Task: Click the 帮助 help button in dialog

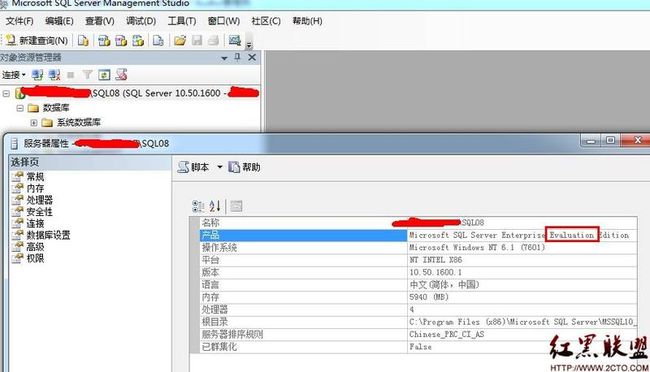Action: (x=245, y=167)
